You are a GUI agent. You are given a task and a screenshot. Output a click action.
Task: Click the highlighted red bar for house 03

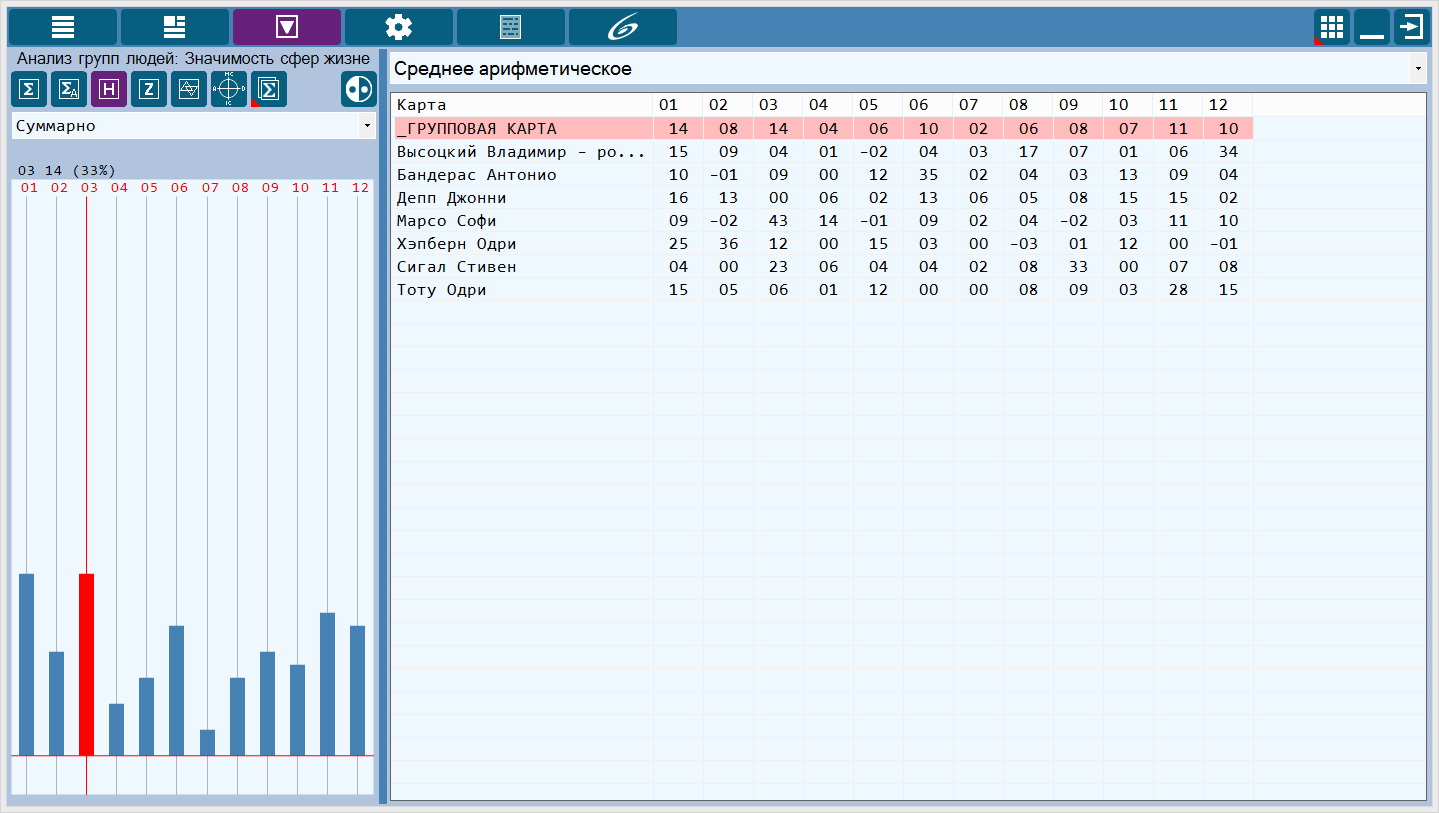pyautogui.click(x=86, y=664)
